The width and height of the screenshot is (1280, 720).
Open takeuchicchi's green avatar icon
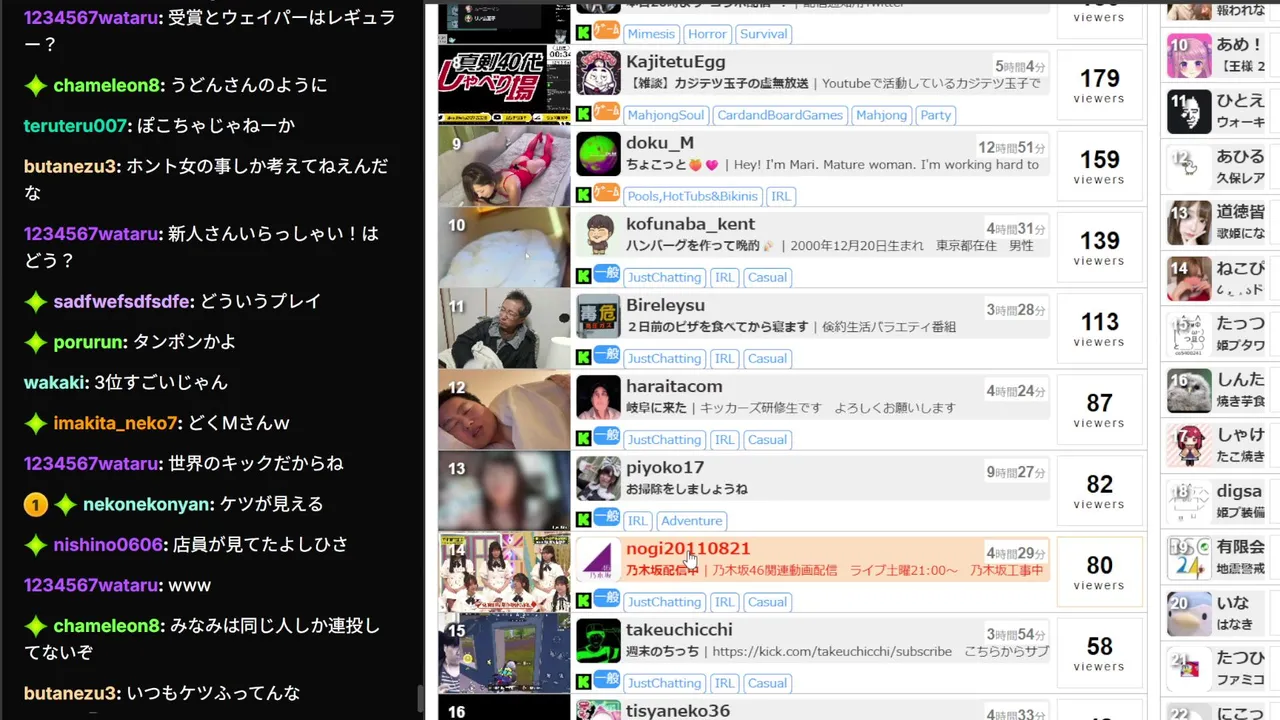[x=598, y=640]
